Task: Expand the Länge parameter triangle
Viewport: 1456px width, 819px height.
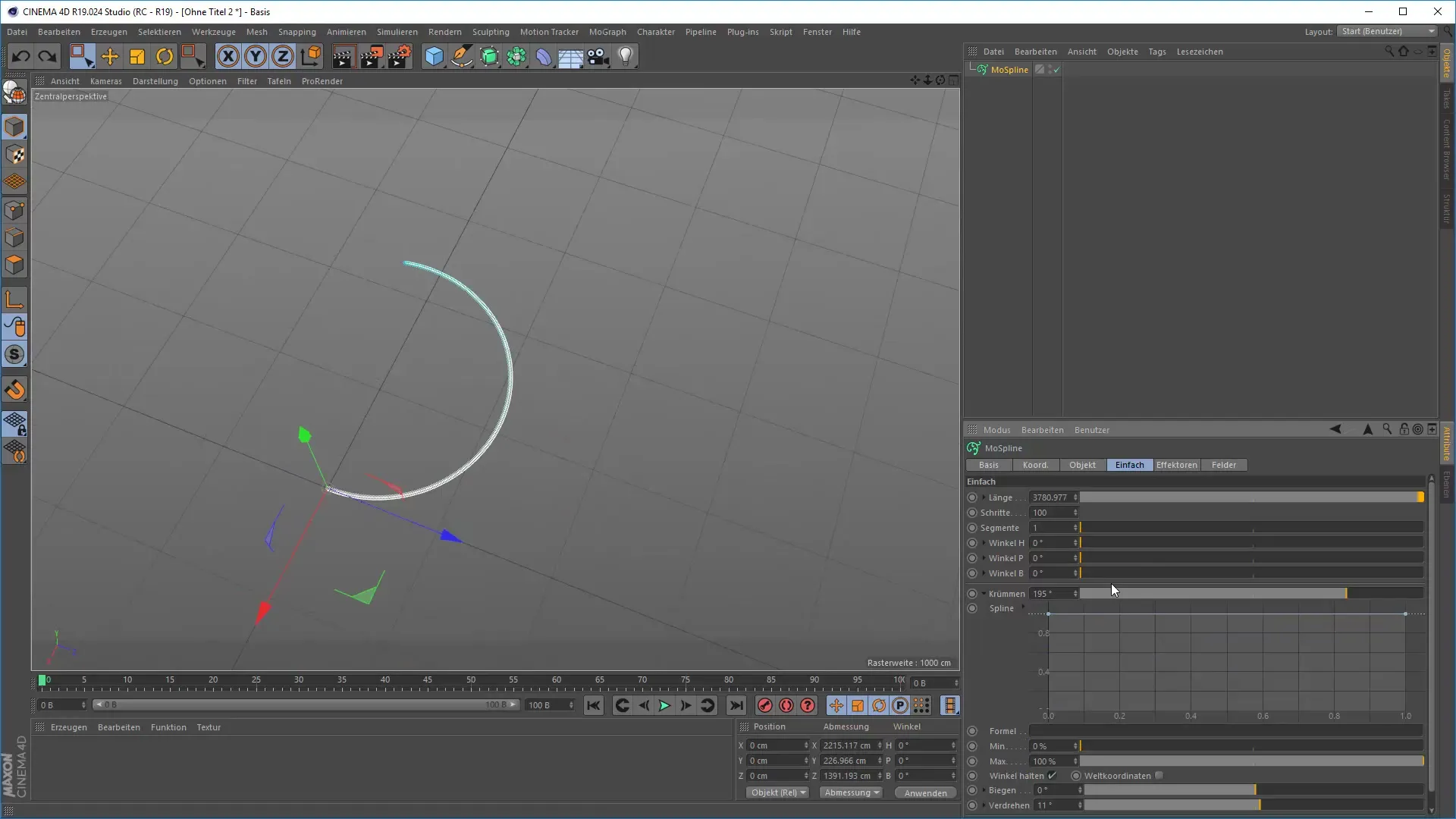Action: pos(984,497)
